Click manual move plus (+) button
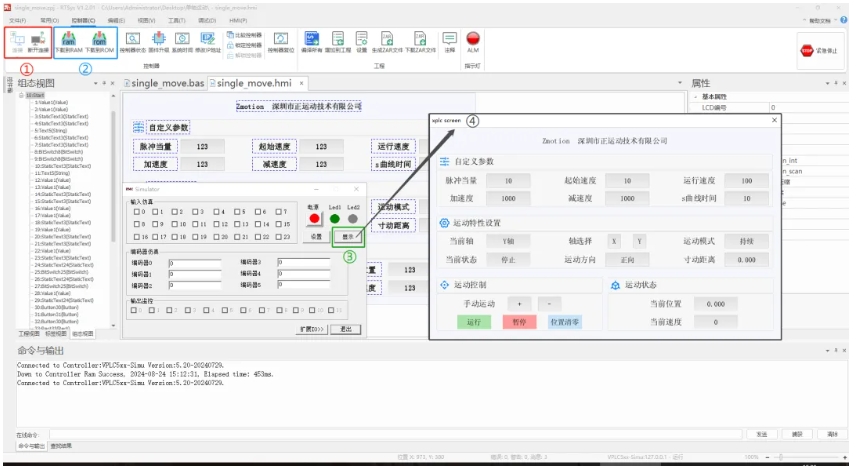Viewport: 856px width, 471px height. pos(519,304)
